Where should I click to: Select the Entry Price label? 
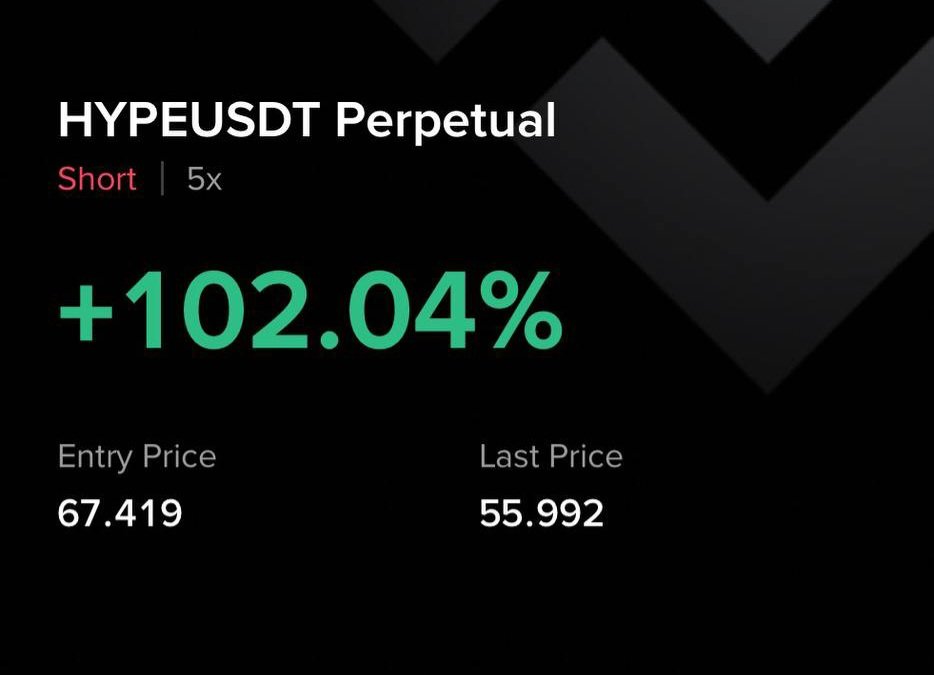(x=137, y=457)
